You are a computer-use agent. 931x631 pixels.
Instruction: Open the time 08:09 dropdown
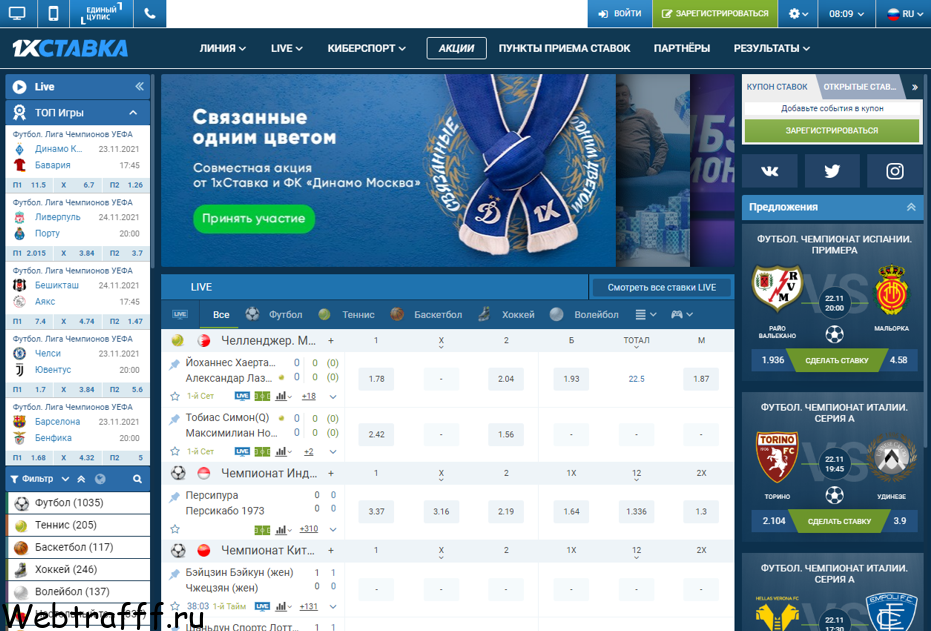pos(846,14)
